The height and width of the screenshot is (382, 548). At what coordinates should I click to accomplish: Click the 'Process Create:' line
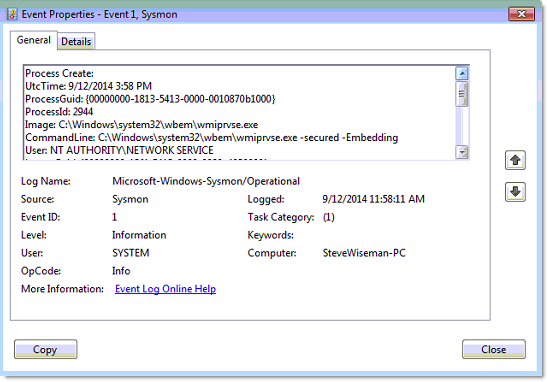point(59,73)
